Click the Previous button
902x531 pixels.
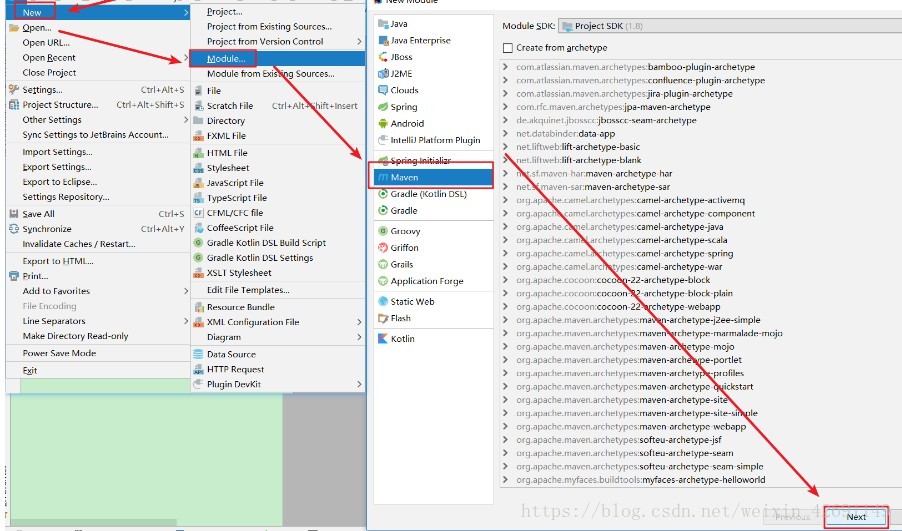(792, 517)
